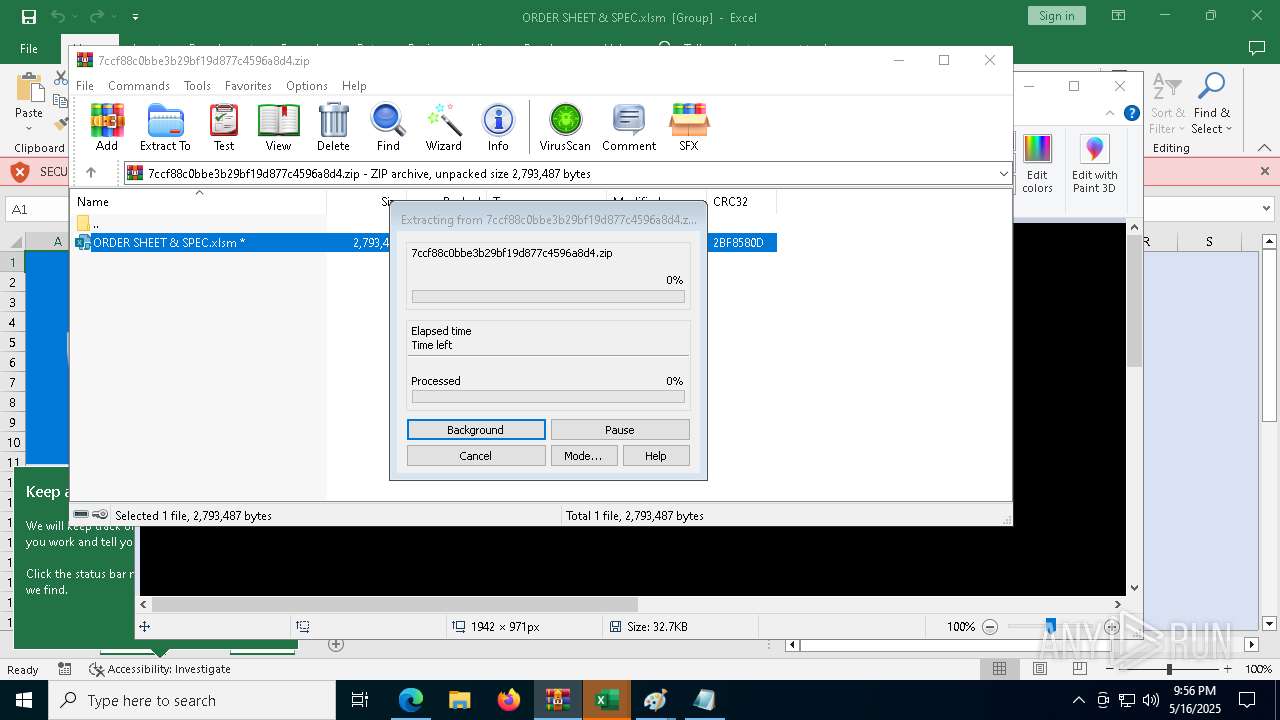The image size is (1280, 720).
Task: Switch to Normal view in Excel
Action: [999, 669]
